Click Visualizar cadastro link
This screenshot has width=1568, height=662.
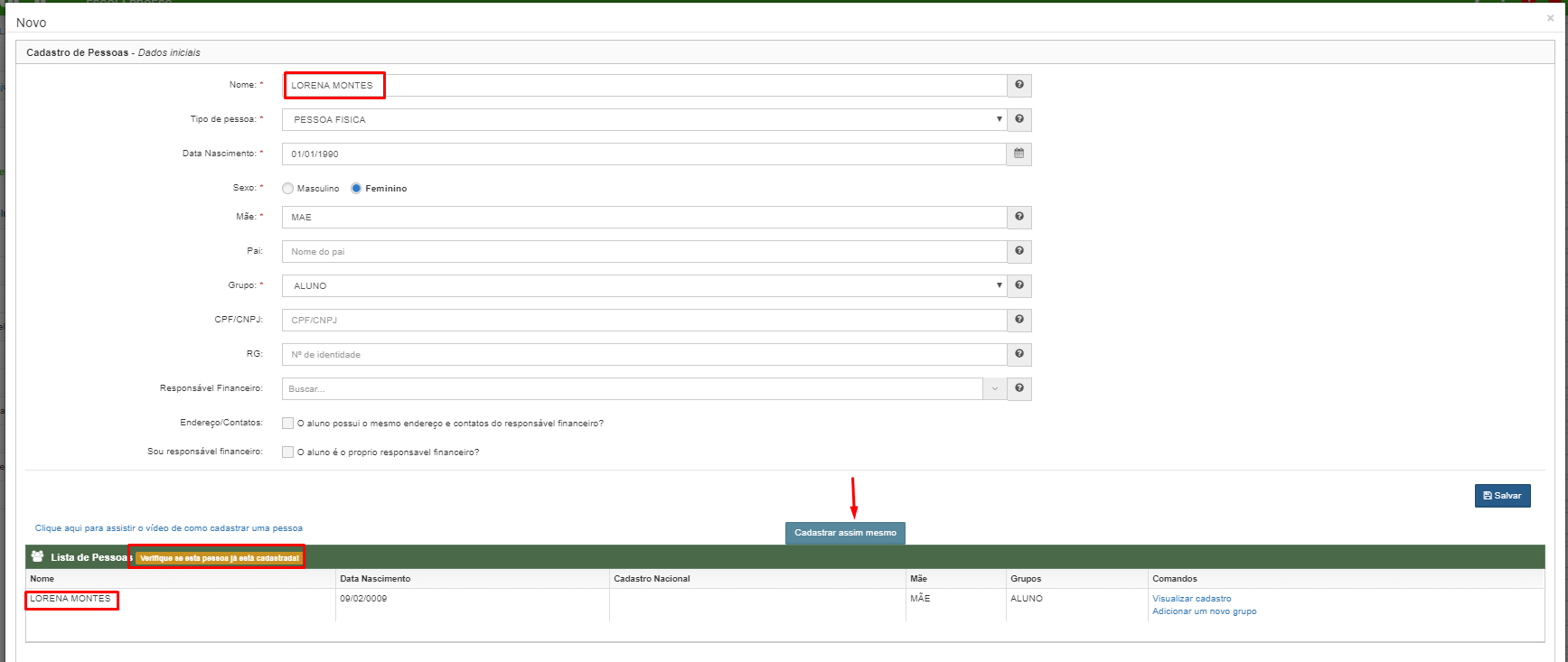(x=1191, y=599)
